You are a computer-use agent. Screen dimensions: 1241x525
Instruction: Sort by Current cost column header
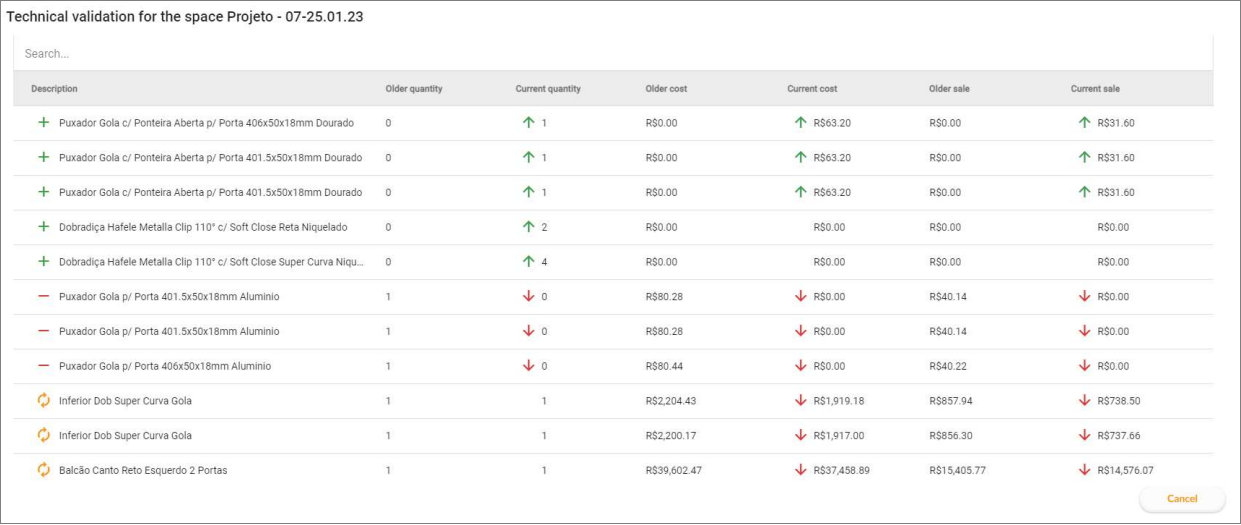tap(812, 89)
